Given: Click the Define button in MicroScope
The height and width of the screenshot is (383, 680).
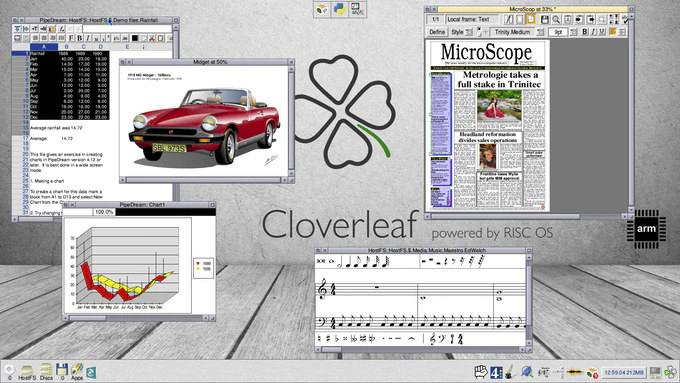Looking at the screenshot, I should [x=437, y=32].
